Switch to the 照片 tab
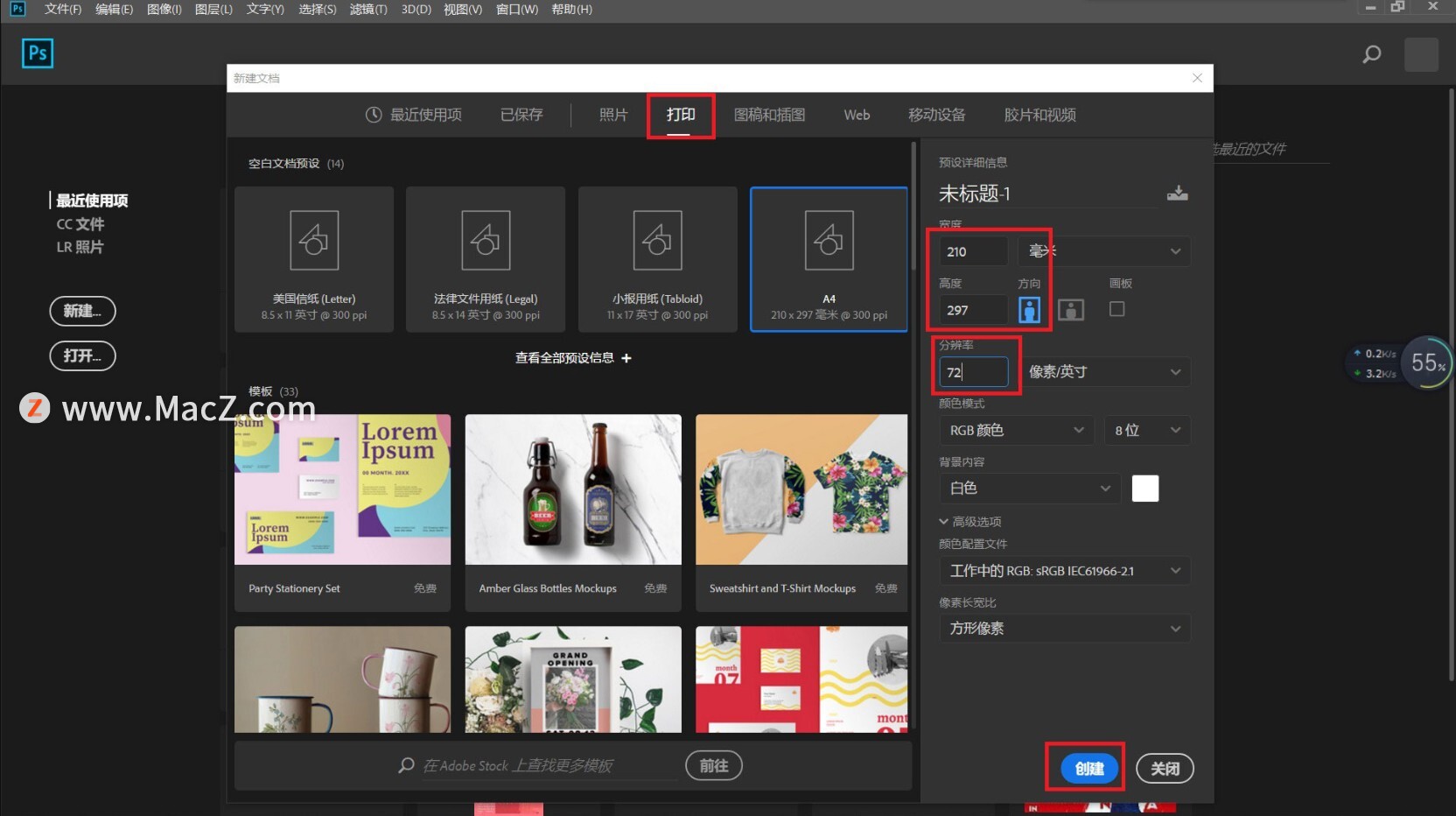Screen dimensions: 1456x816 pos(613,115)
